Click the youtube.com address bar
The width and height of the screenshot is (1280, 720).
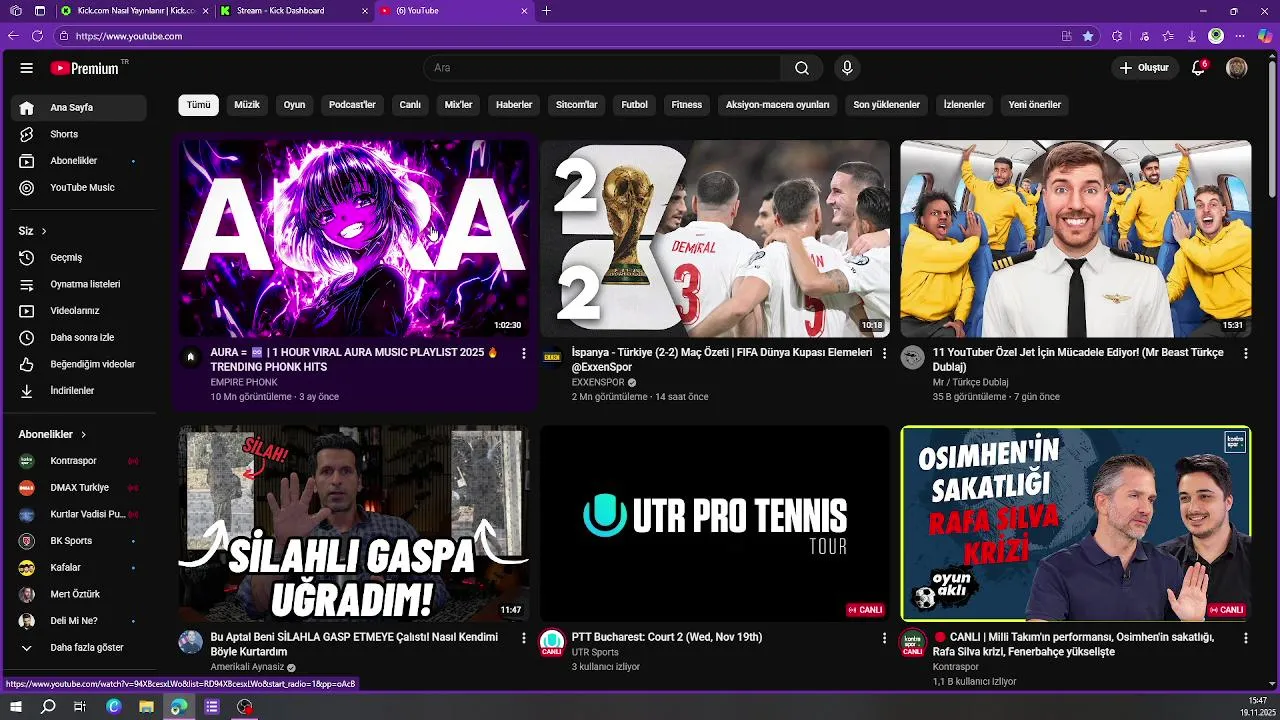pos(560,36)
